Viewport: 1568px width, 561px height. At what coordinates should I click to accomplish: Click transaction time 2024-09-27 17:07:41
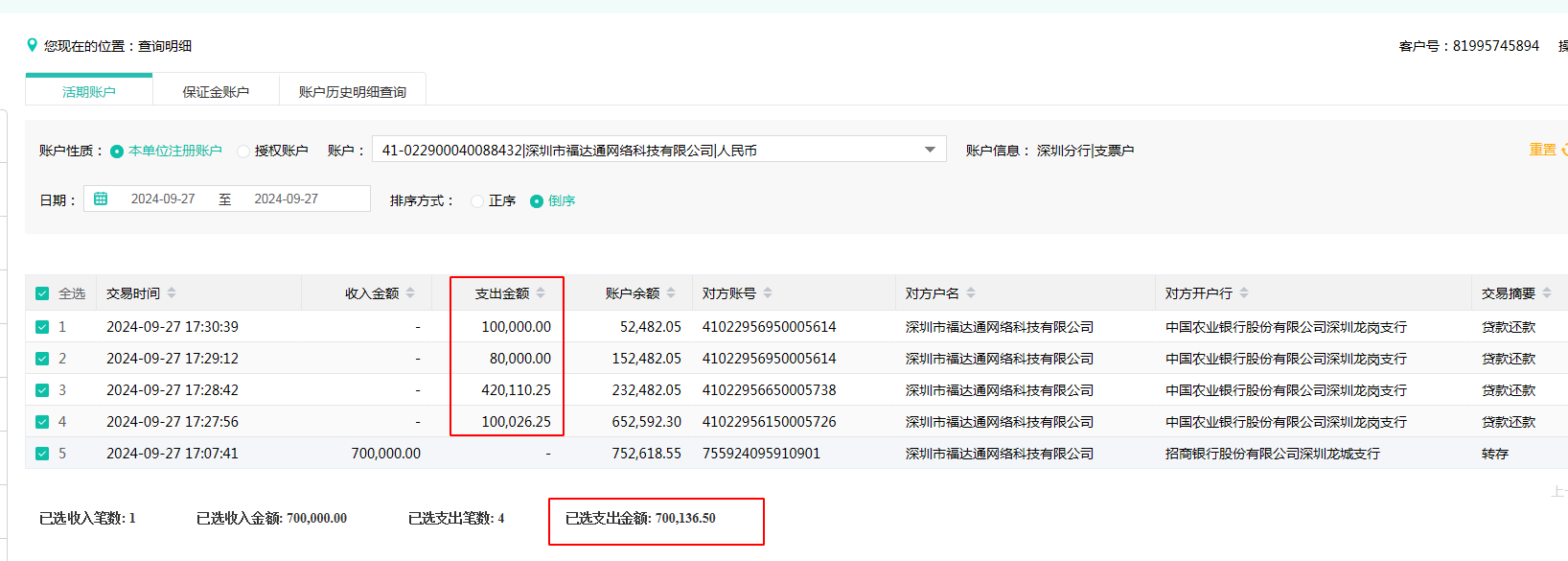[x=173, y=454]
